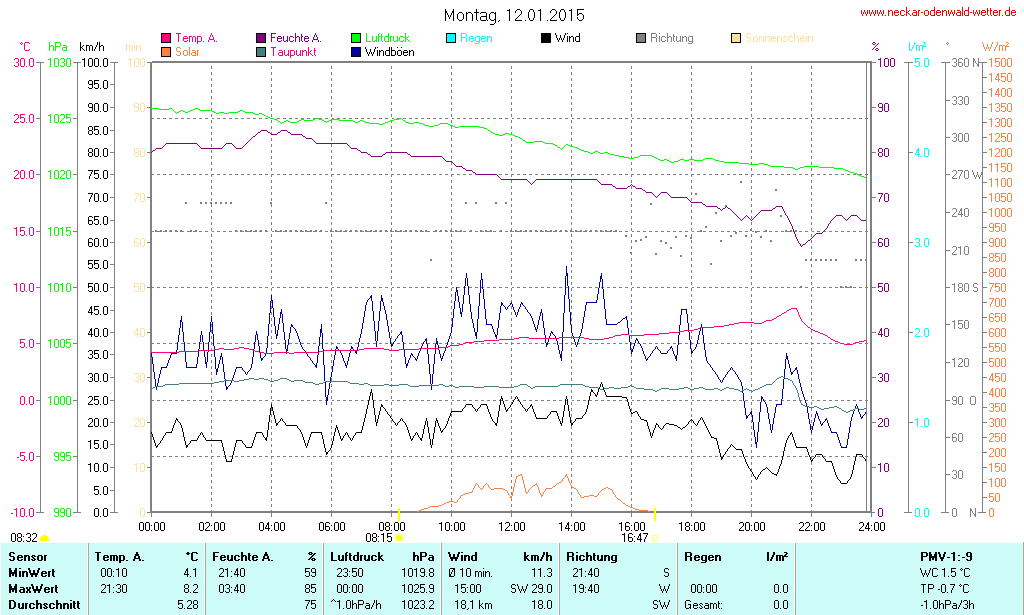Click the sunrise sun icon beside 08:15
The width and height of the screenshot is (1024, 615).
(x=399, y=538)
